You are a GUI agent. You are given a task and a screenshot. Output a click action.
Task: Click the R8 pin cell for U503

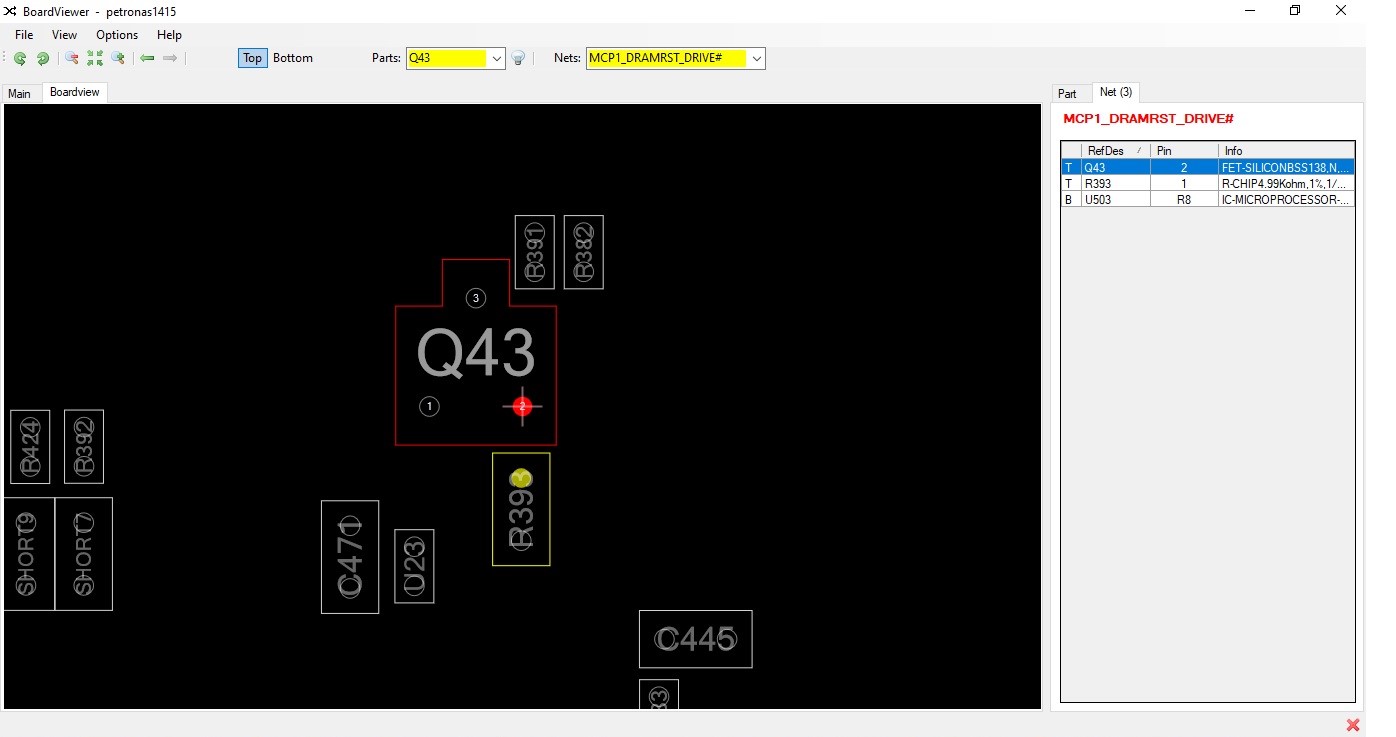tap(1184, 199)
